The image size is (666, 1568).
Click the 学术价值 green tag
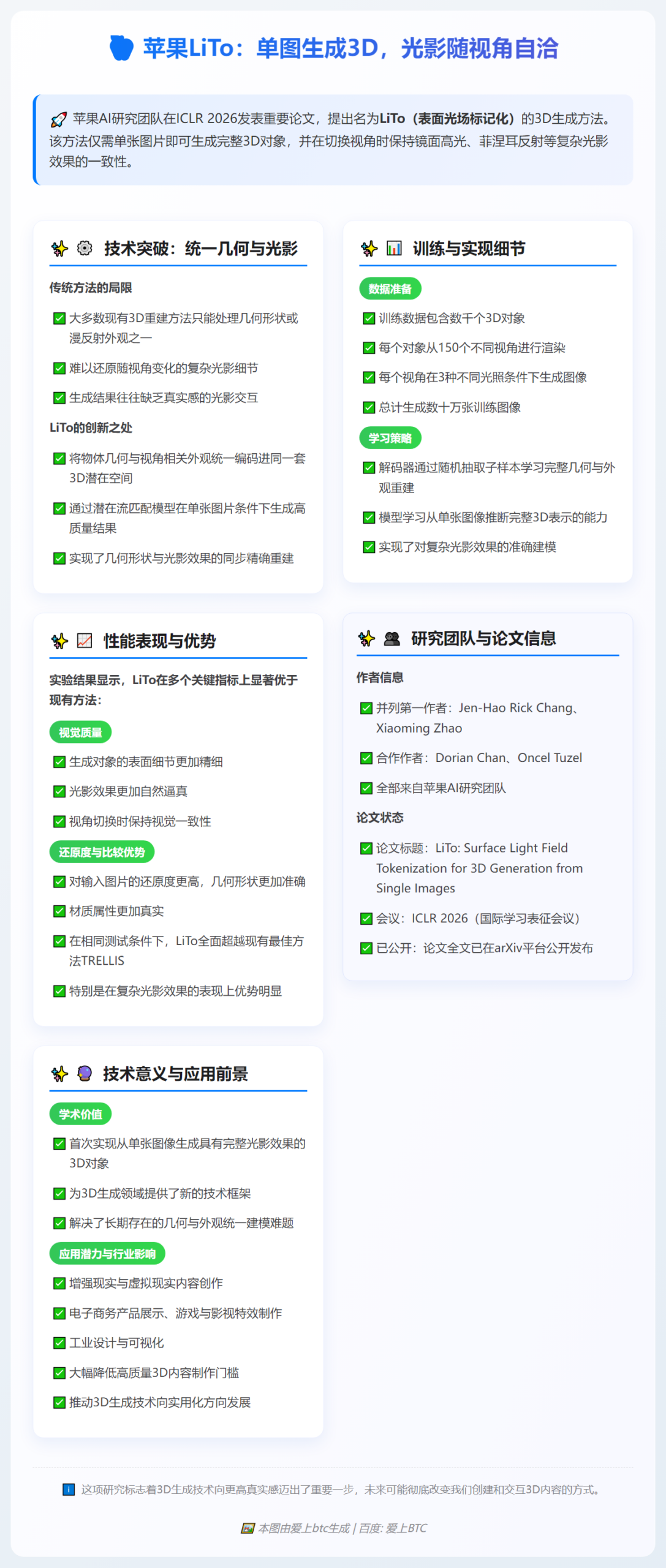pyautogui.click(x=80, y=1114)
